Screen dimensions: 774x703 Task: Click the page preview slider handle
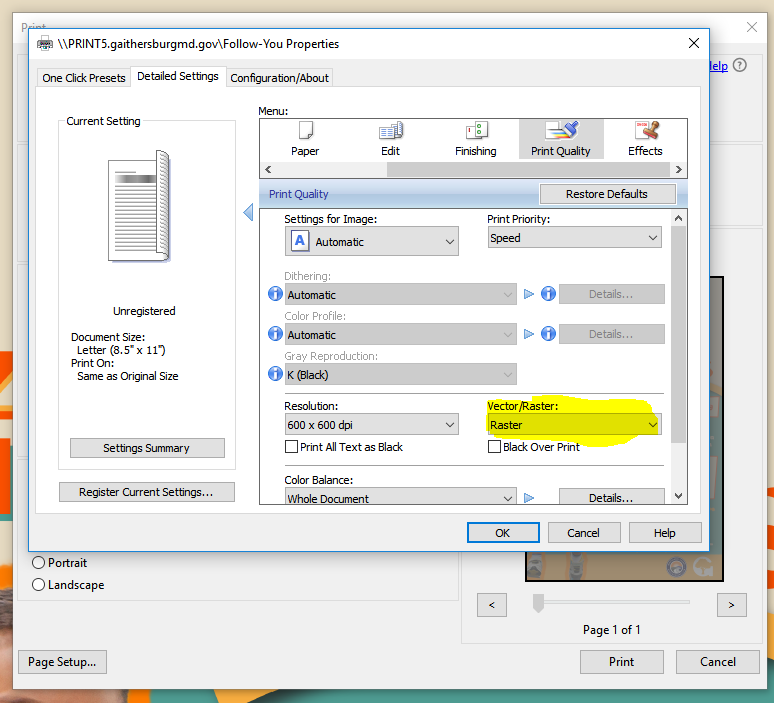[538, 602]
